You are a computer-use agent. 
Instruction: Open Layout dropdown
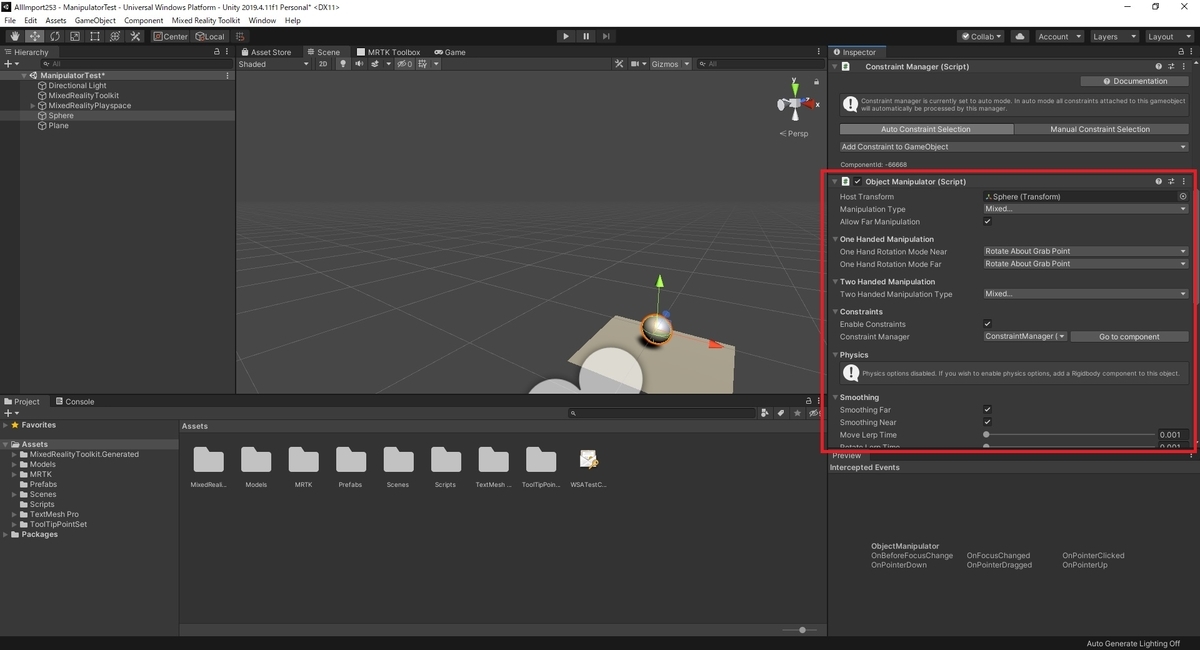[1168, 36]
